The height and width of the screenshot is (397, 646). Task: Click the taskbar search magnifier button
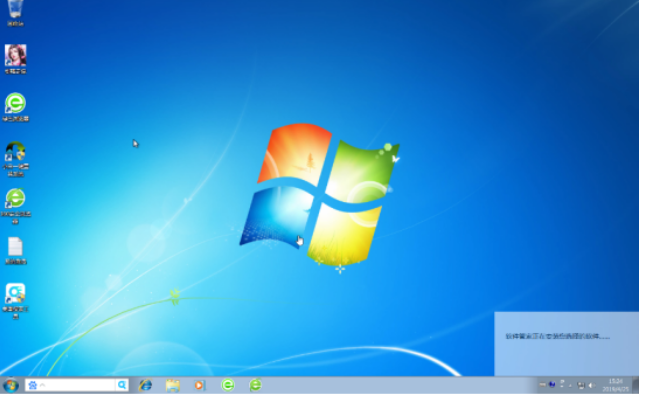tap(122, 385)
